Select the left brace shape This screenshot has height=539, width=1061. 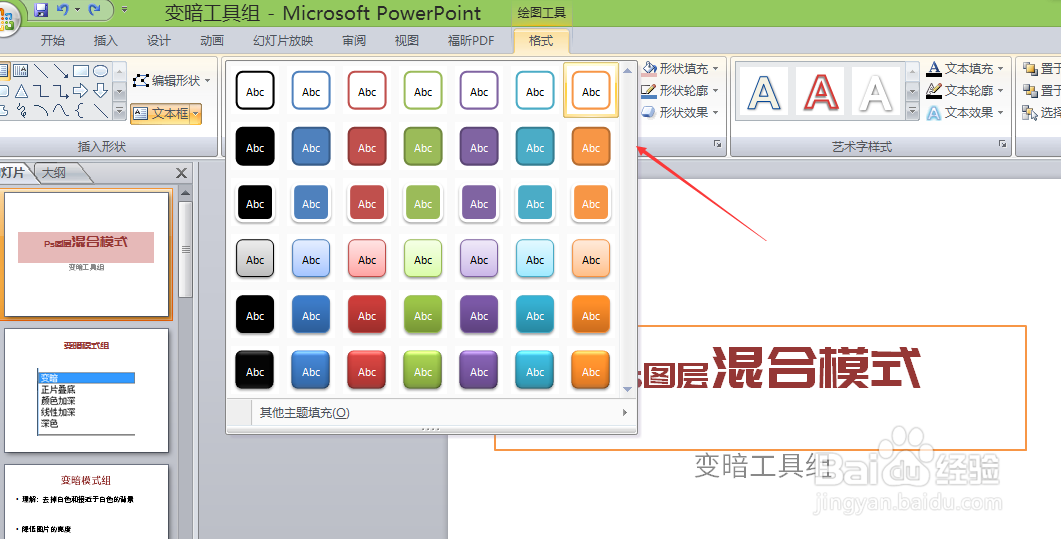81,110
